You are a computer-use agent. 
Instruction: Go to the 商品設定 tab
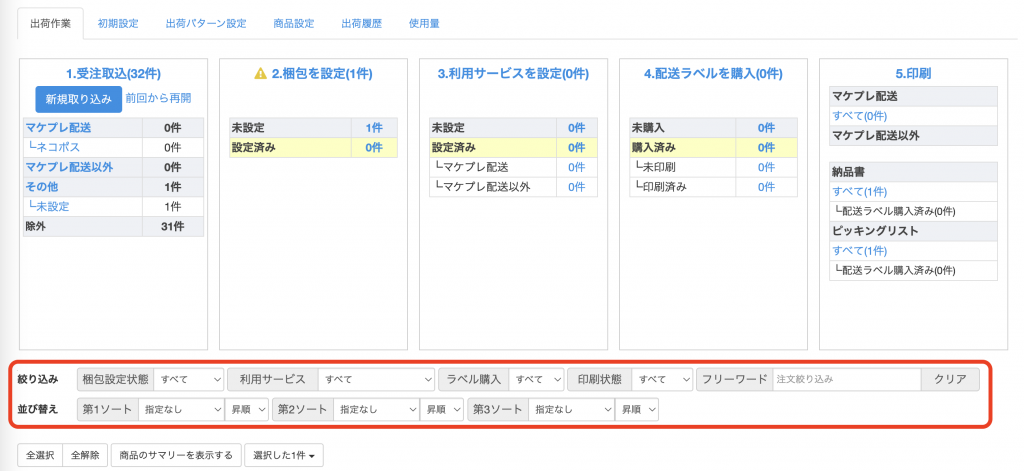click(x=294, y=24)
